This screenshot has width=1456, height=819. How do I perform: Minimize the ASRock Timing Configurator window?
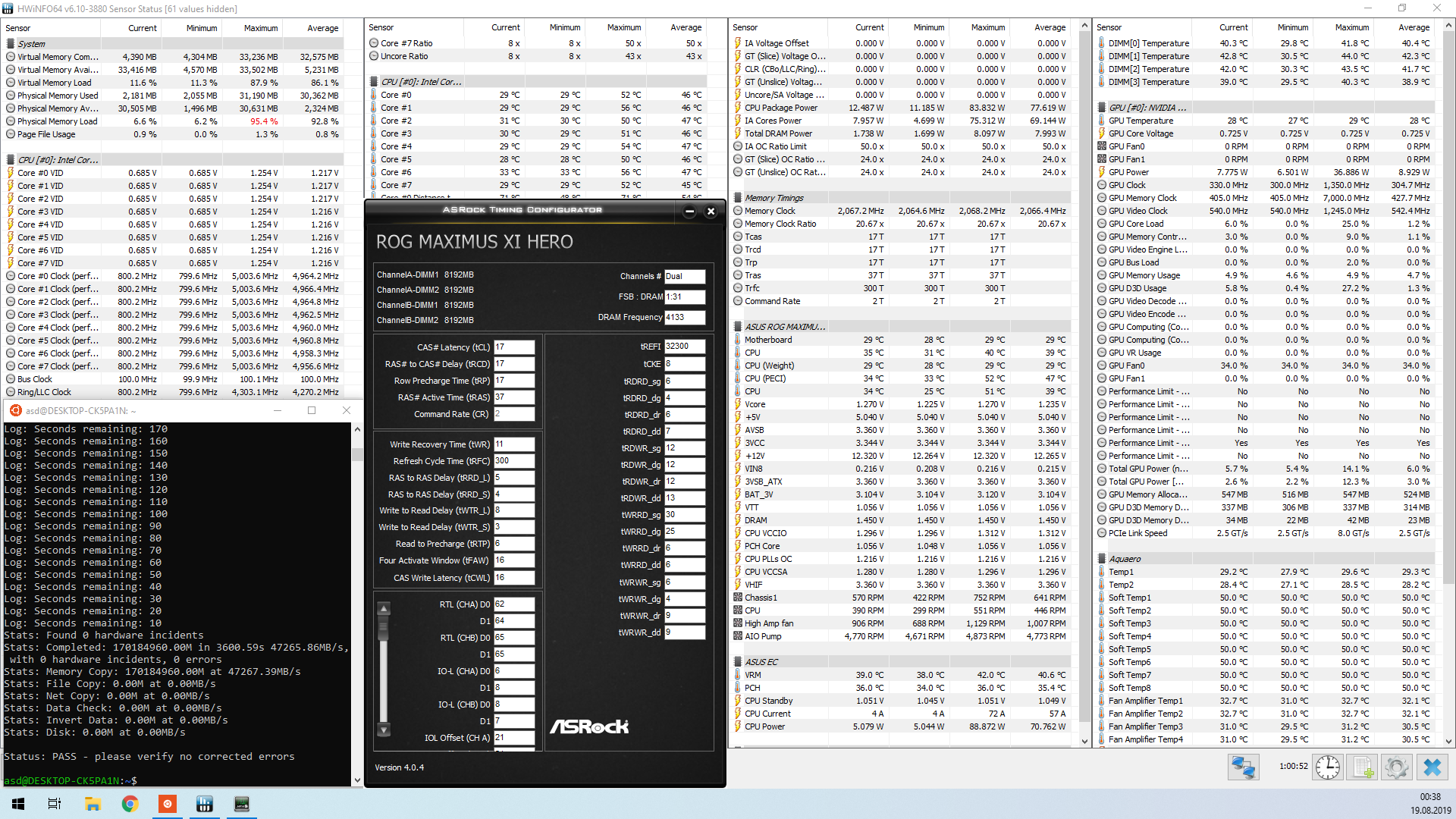click(689, 212)
